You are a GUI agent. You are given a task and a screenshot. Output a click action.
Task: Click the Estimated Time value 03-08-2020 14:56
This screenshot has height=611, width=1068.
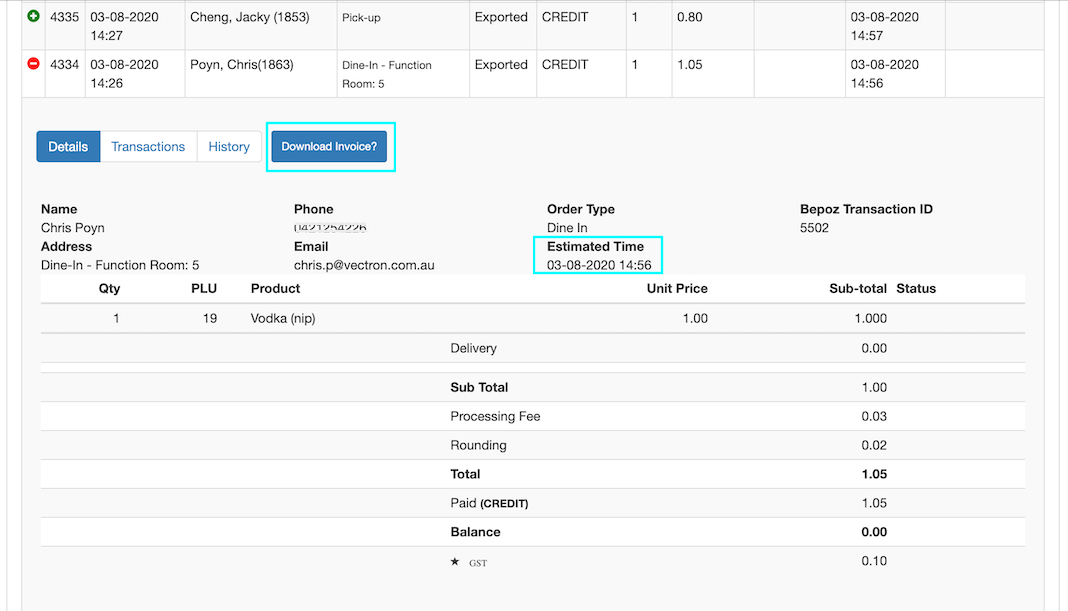pyautogui.click(x=599, y=265)
